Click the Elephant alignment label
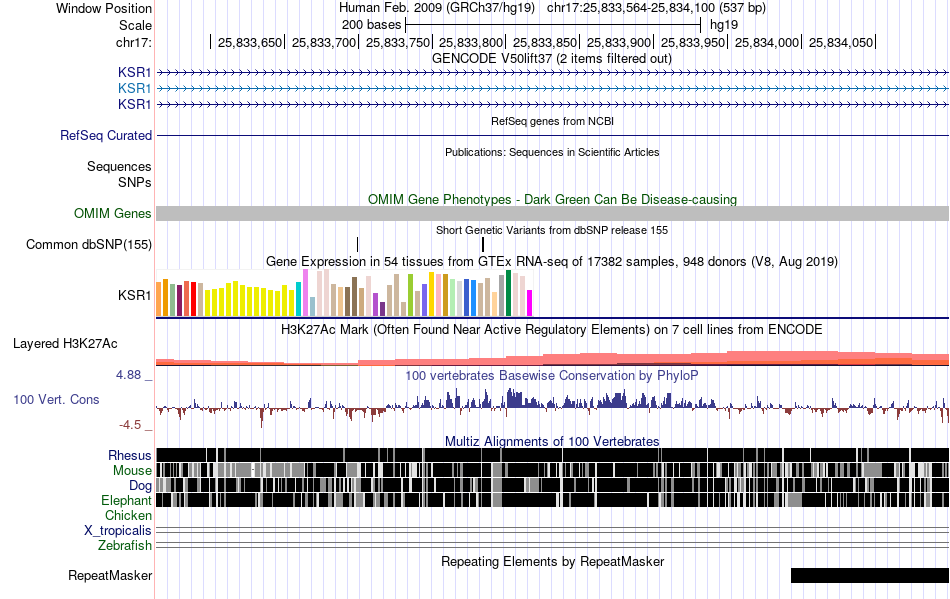This screenshot has width=950, height=599. (126, 501)
